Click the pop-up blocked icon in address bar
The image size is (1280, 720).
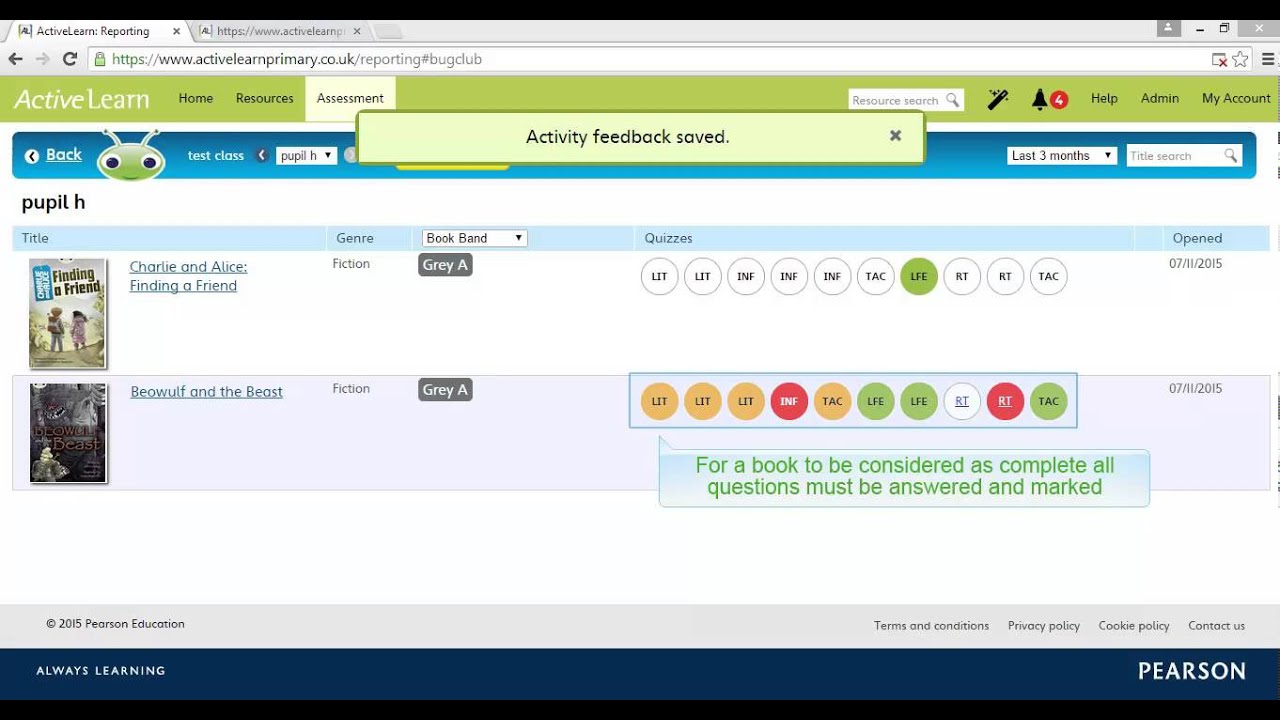pos(1219,59)
